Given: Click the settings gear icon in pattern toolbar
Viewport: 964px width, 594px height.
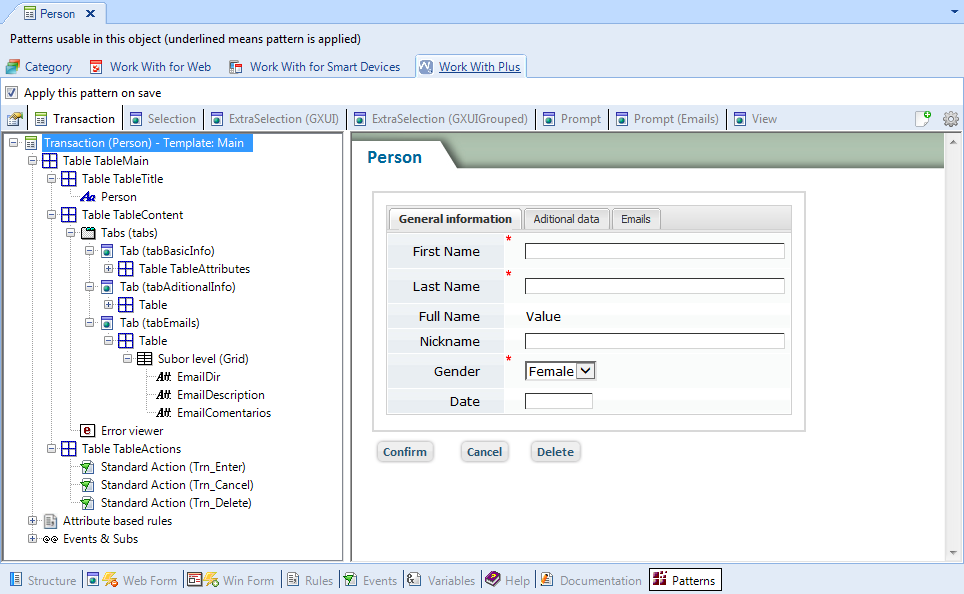Looking at the screenshot, I should tap(950, 119).
